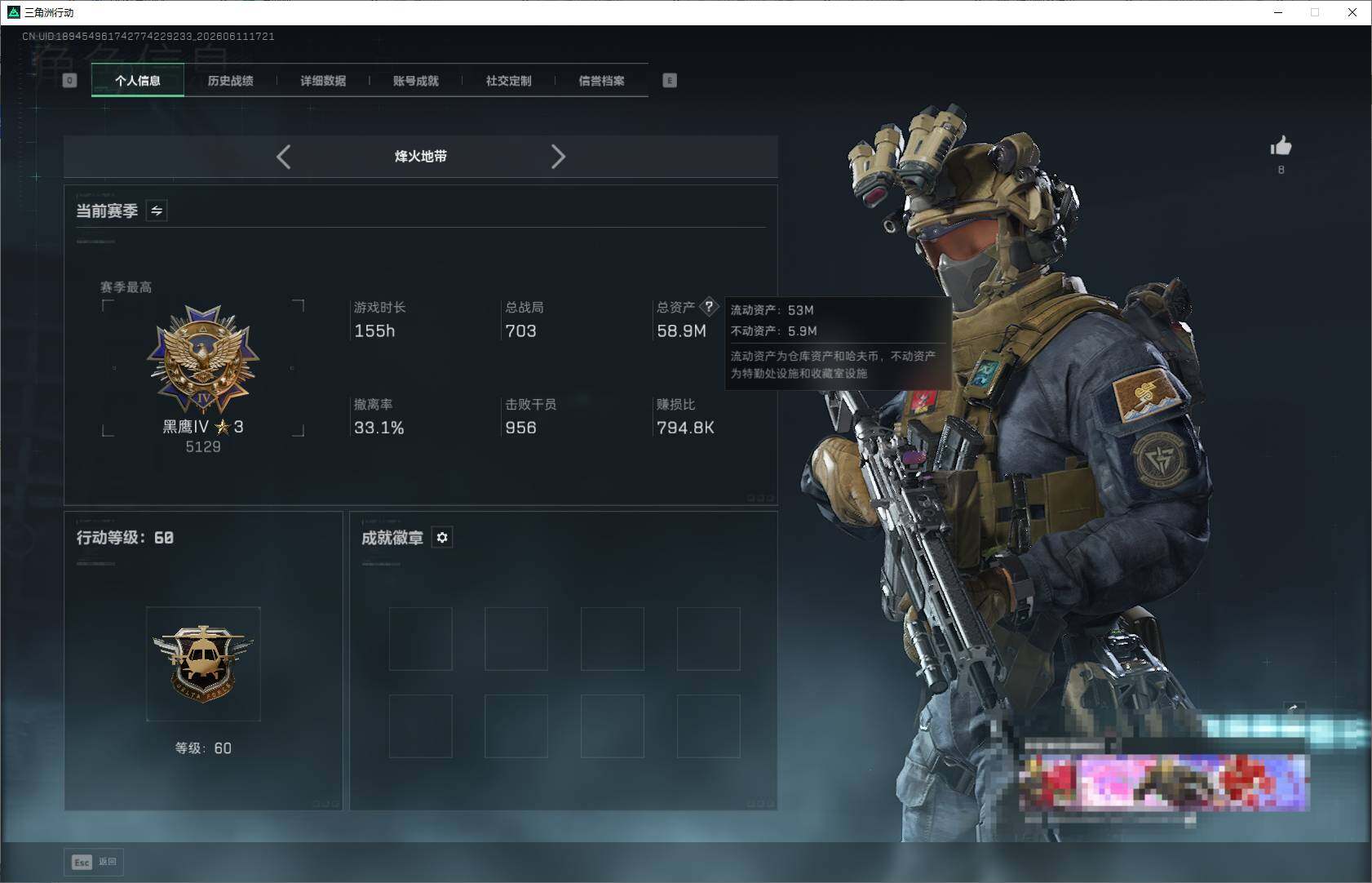Open the 历史战绩 tab
The width and height of the screenshot is (1372, 883).
(230, 80)
